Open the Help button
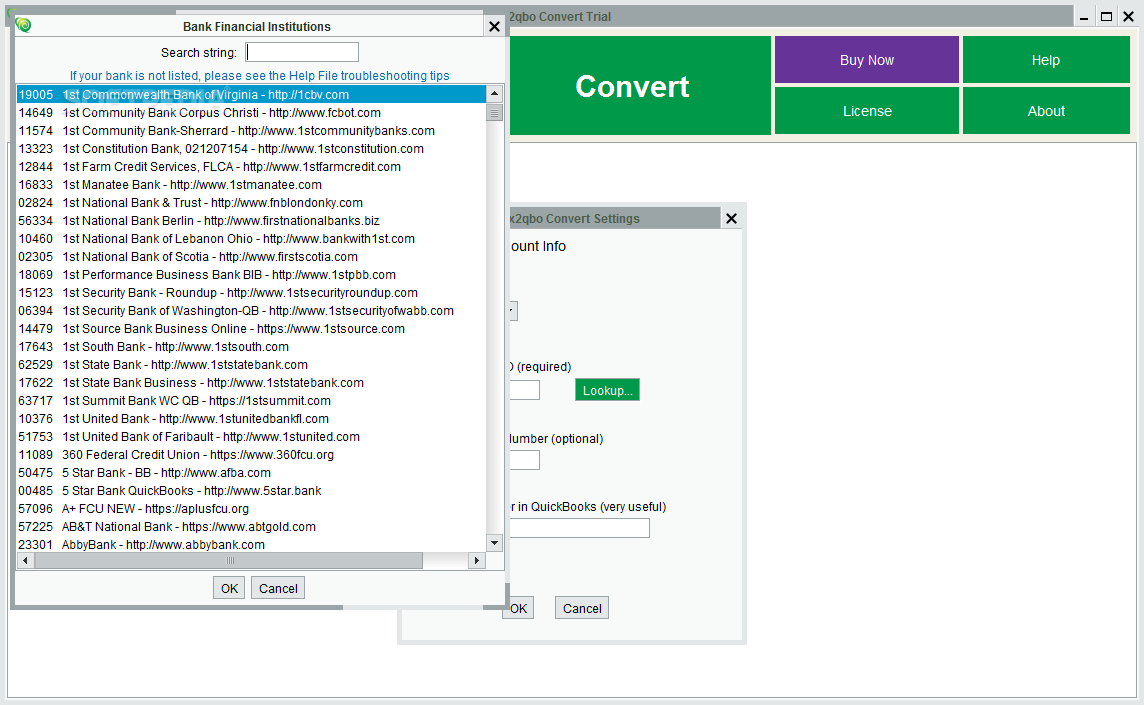Screen dimensions: 1144x705 1046,60
